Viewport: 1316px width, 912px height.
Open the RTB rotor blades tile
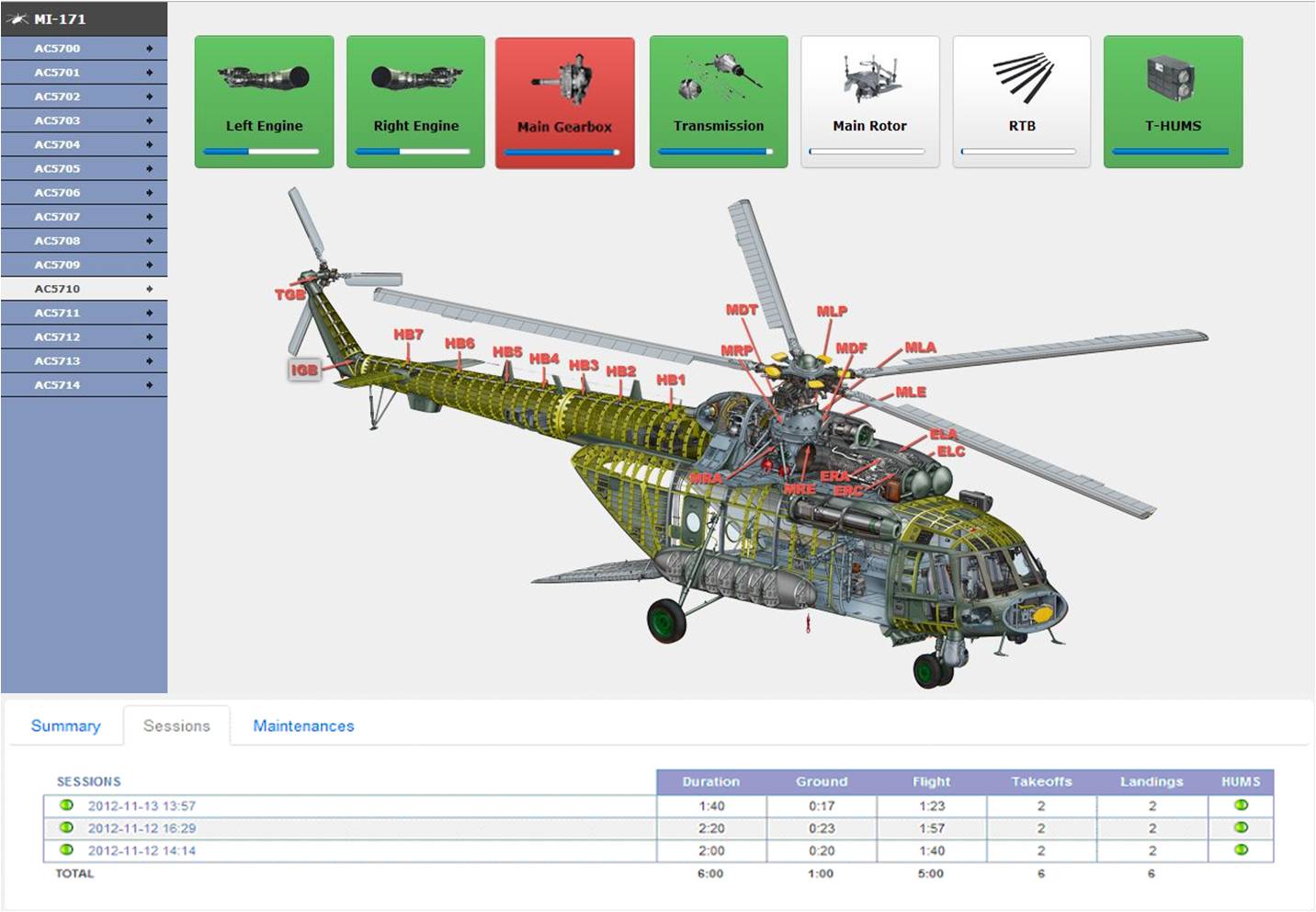pyautogui.click(x=1022, y=102)
